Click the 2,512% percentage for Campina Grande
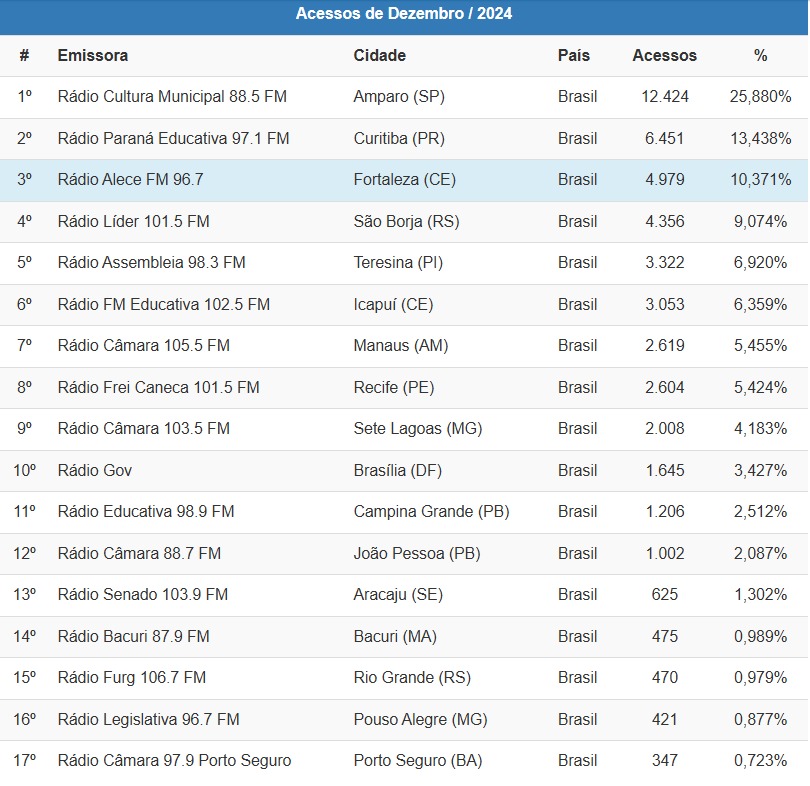 click(x=760, y=512)
